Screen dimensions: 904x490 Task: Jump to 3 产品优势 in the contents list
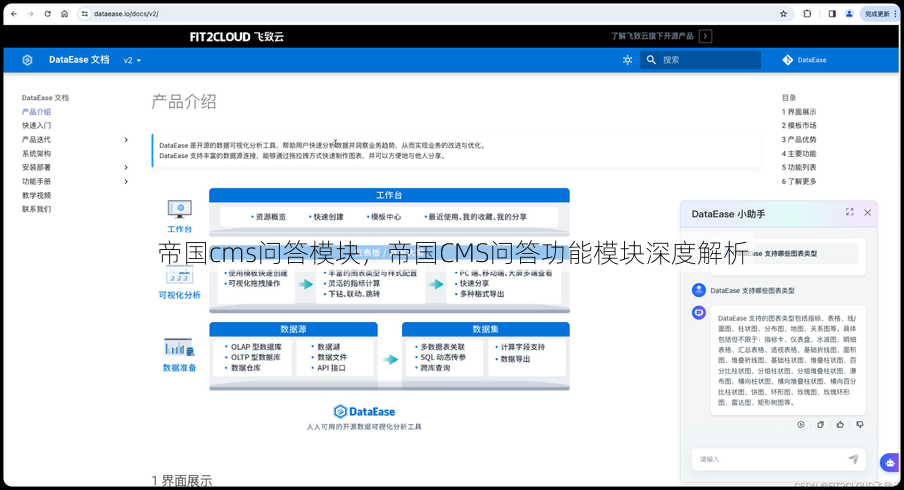coord(799,140)
